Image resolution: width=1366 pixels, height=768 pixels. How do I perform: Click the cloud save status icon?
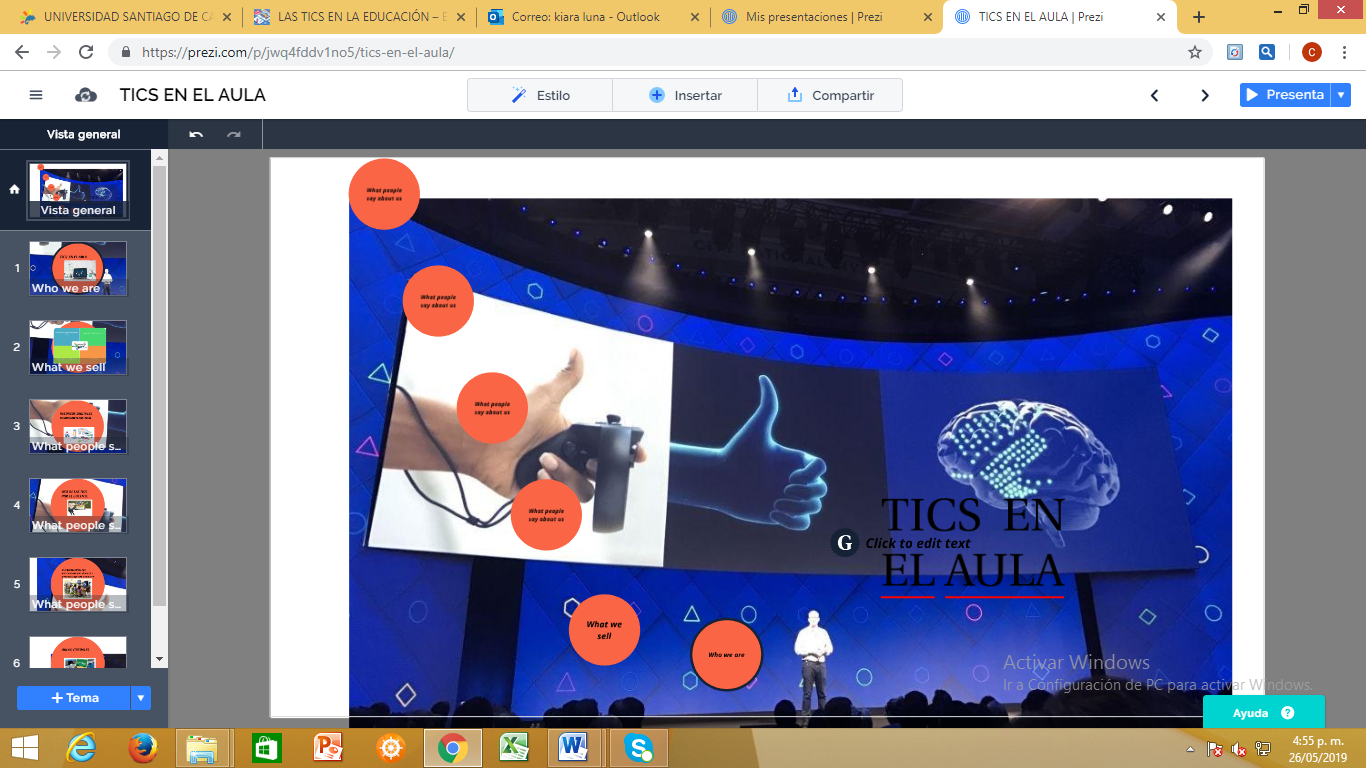(x=86, y=95)
